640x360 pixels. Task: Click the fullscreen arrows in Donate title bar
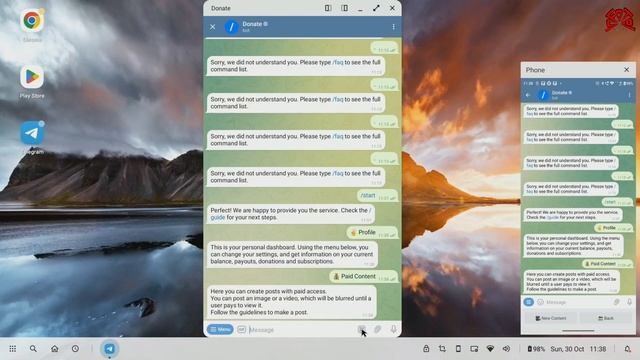[x=376, y=8]
